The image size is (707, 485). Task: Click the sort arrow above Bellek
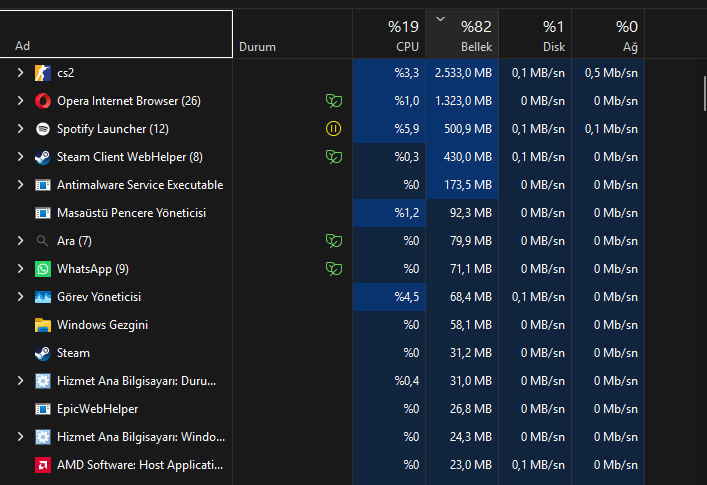click(x=441, y=19)
